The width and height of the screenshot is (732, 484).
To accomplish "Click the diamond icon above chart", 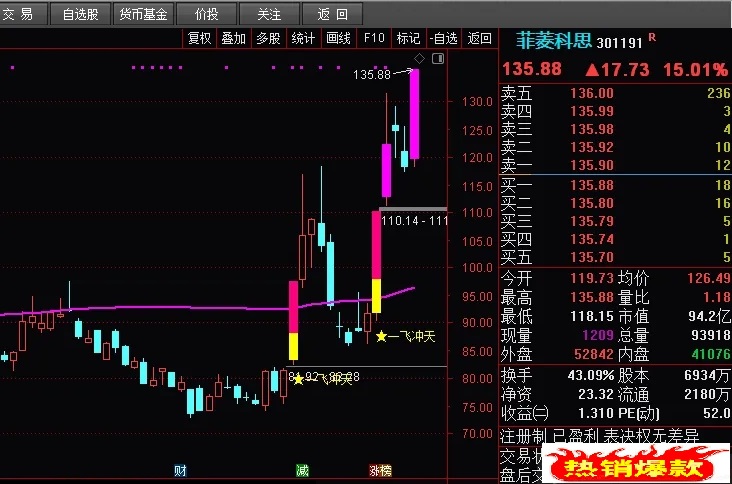I will click(419, 58).
